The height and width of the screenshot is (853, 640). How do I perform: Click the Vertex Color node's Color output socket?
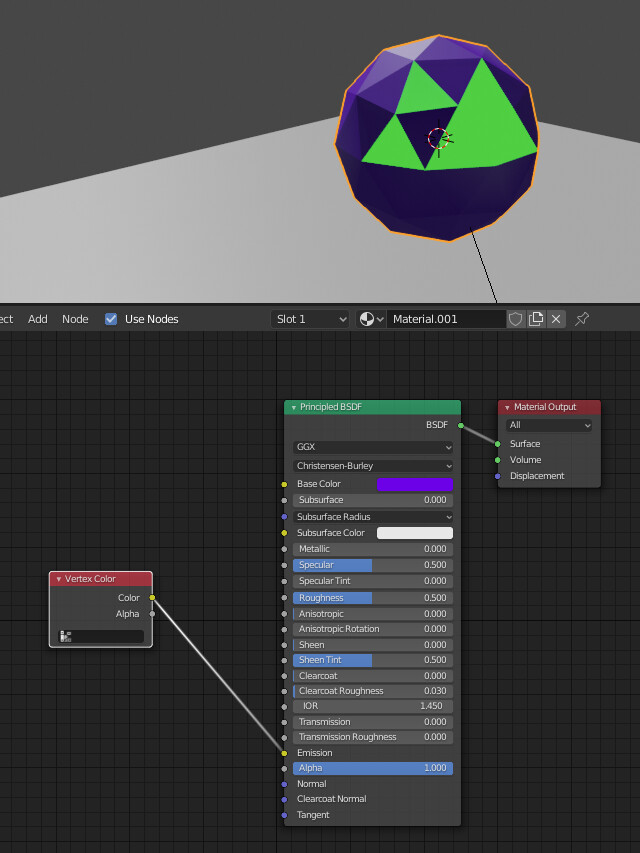coord(152,598)
